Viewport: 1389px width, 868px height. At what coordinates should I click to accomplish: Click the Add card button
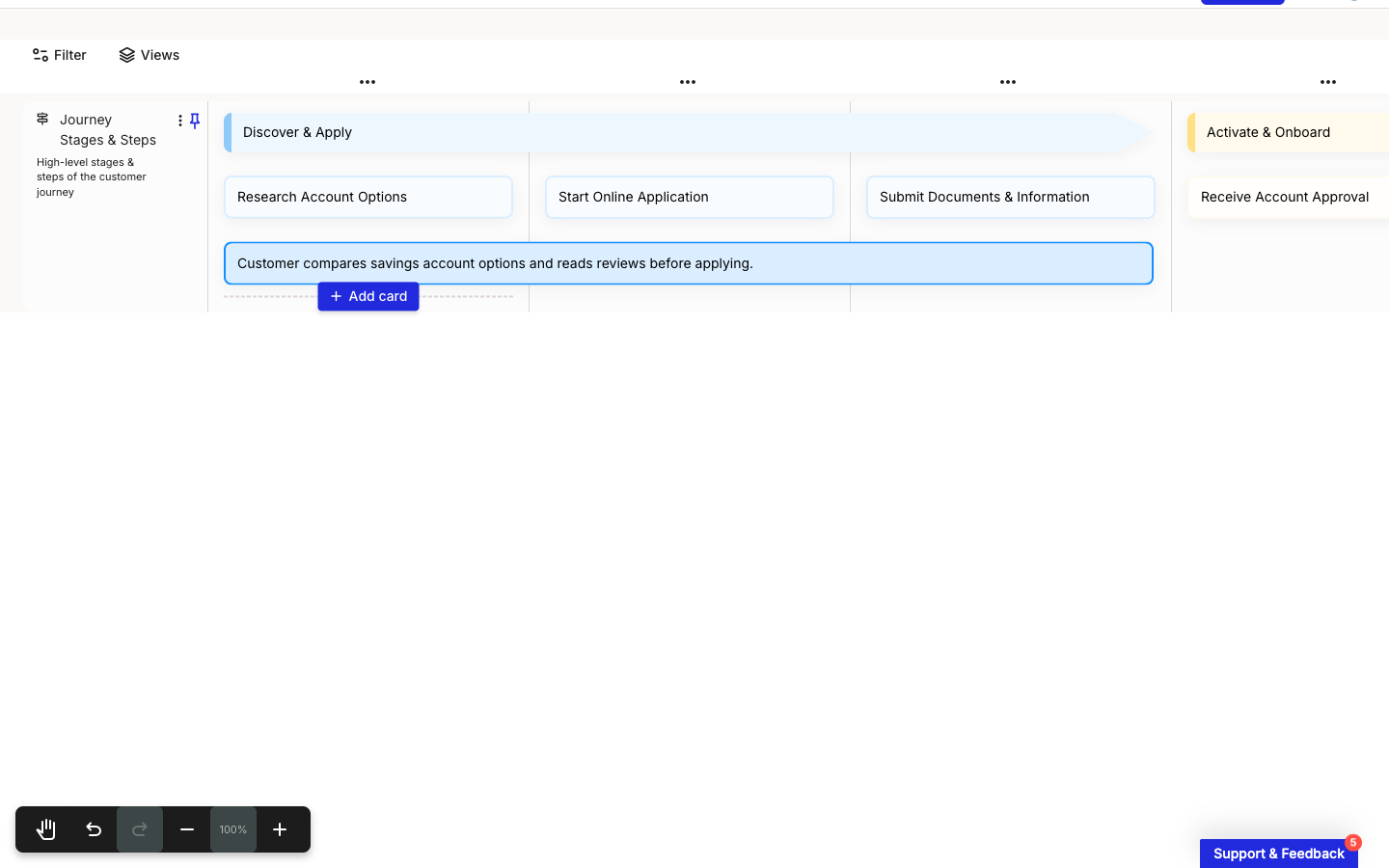tap(368, 296)
